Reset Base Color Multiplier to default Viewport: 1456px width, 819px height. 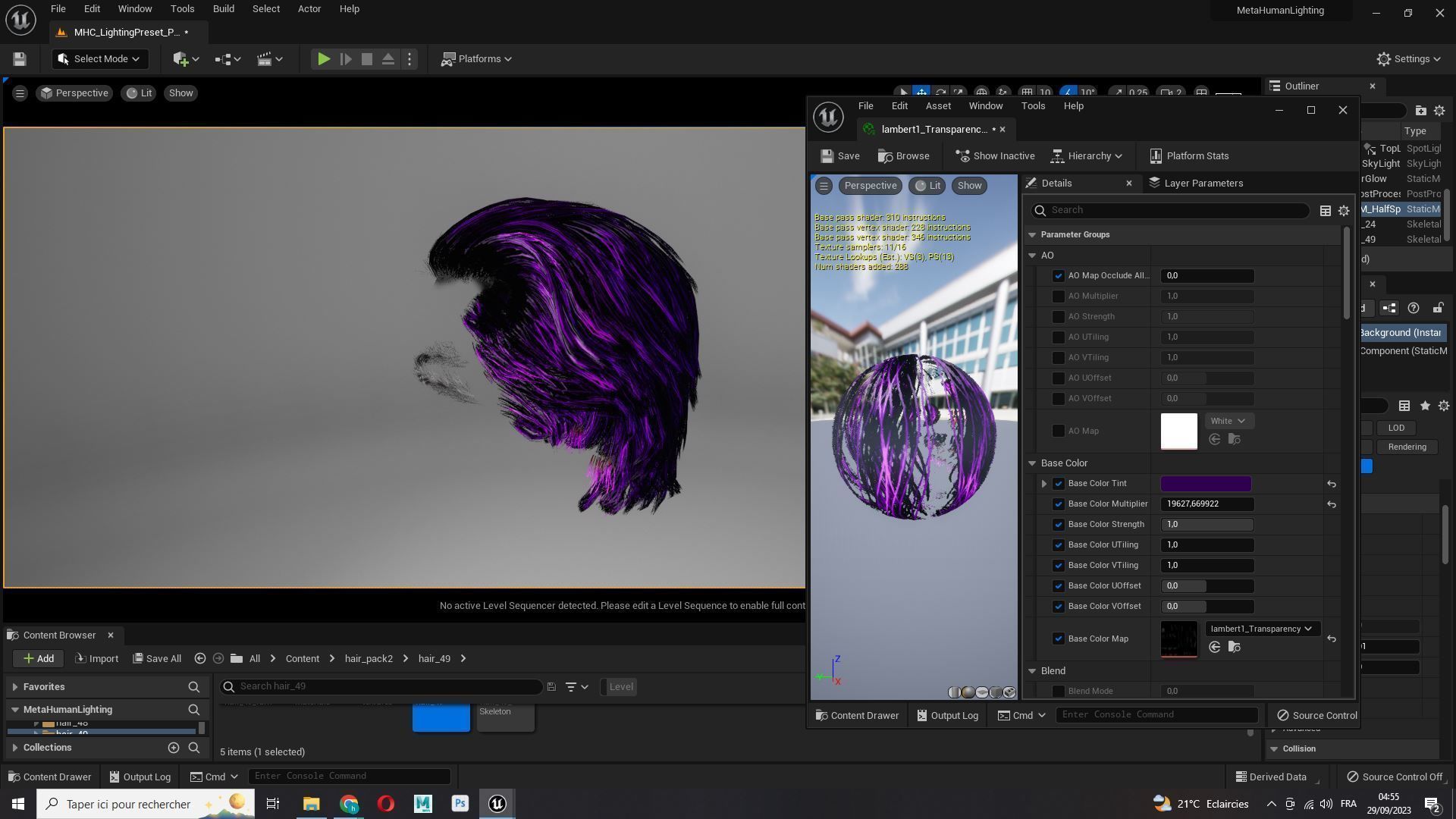coord(1331,504)
